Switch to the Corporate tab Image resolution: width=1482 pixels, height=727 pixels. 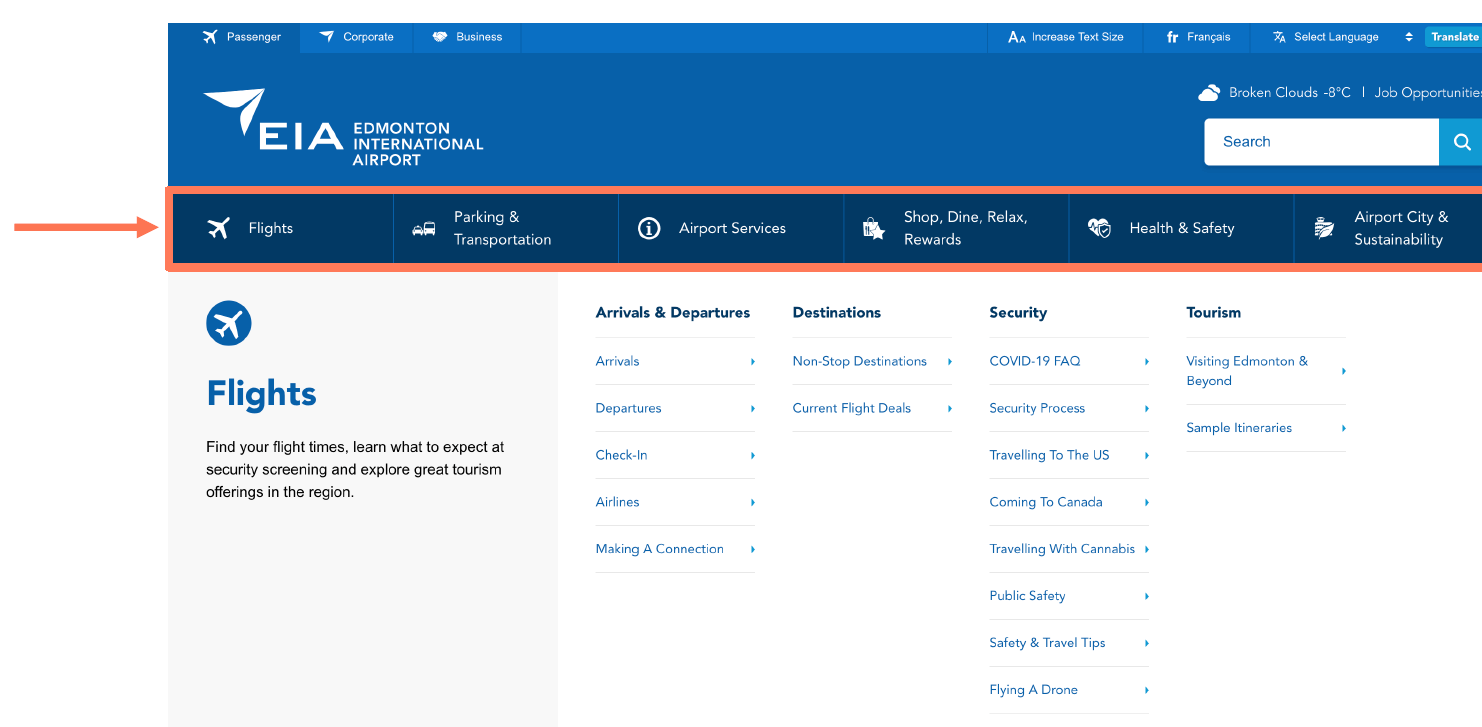point(355,37)
